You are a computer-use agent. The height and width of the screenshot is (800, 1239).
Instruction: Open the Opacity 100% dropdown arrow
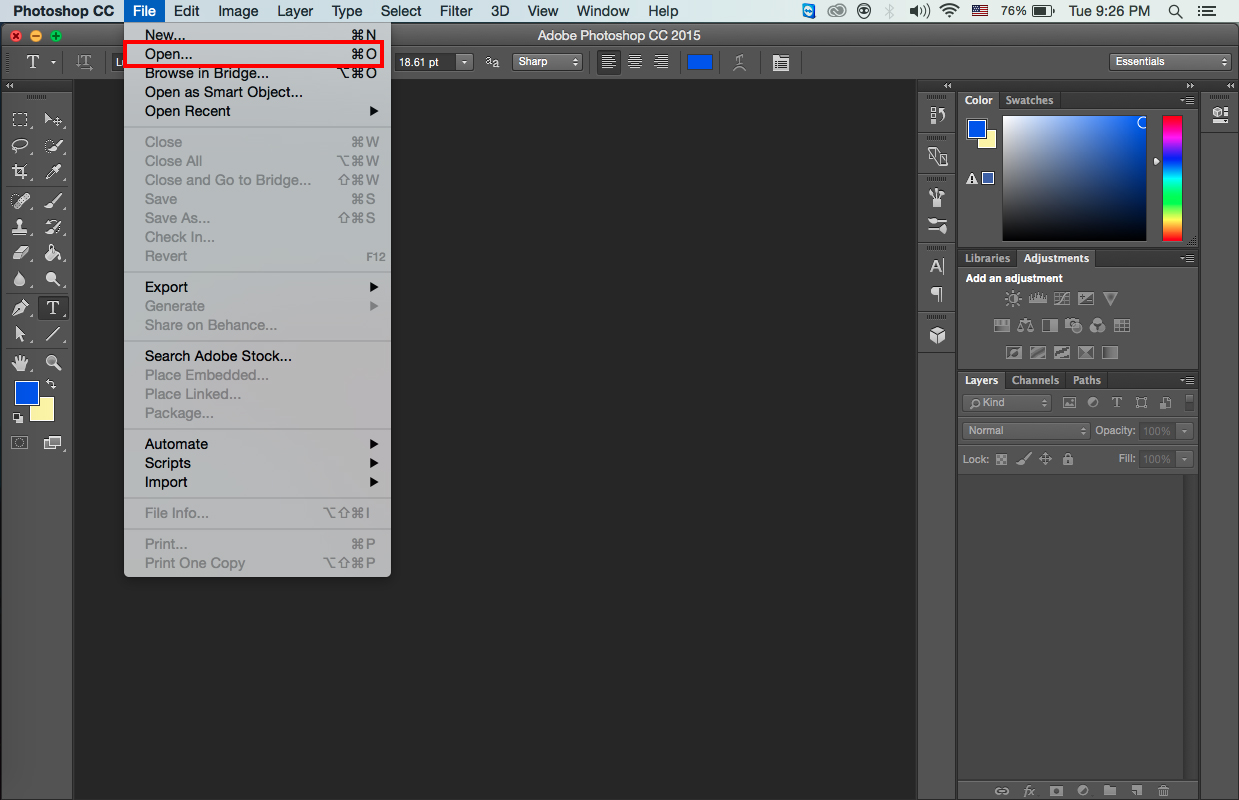coord(1185,431)
